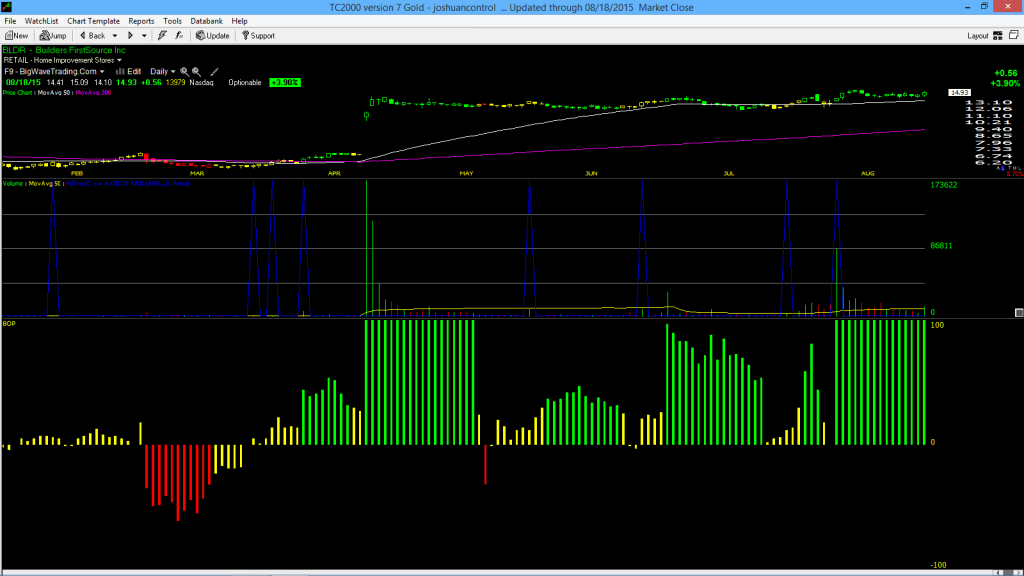Click the %True condition indicator label

(128, 184)
